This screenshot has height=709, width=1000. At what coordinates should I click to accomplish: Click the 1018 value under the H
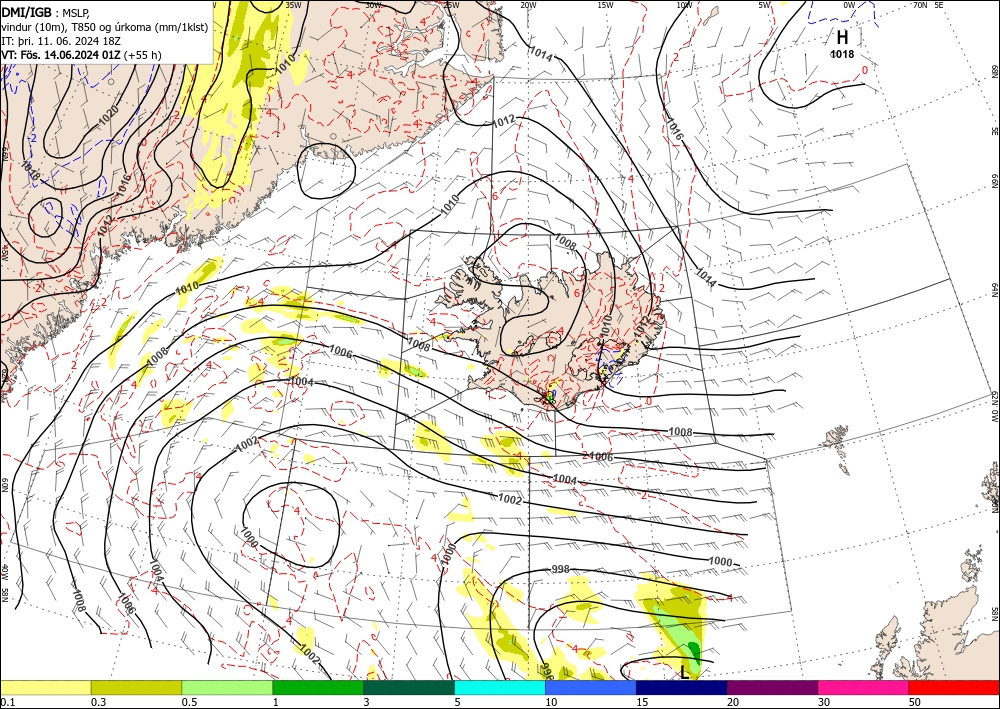click(842, 54)
